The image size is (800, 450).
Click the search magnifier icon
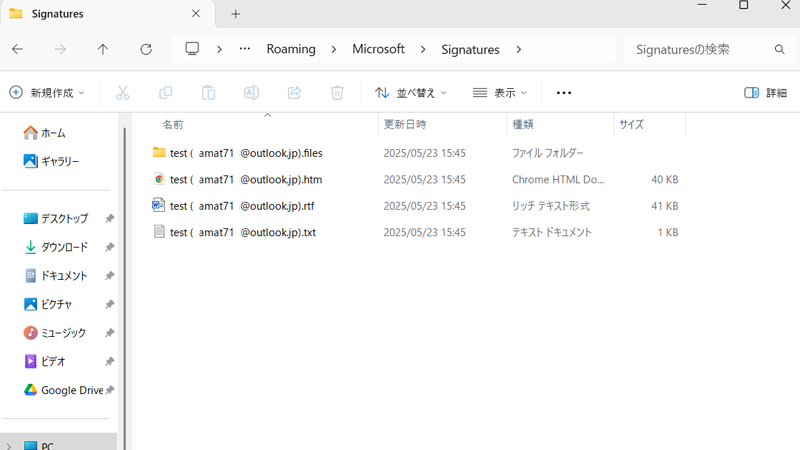pyautogui.click(x=779, y=49)
